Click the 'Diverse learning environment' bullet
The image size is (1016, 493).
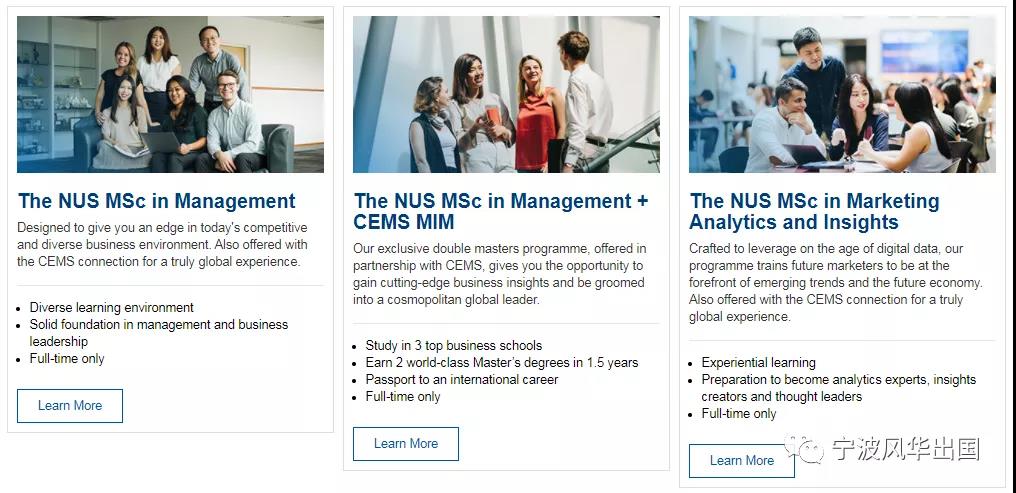(111, 307)
